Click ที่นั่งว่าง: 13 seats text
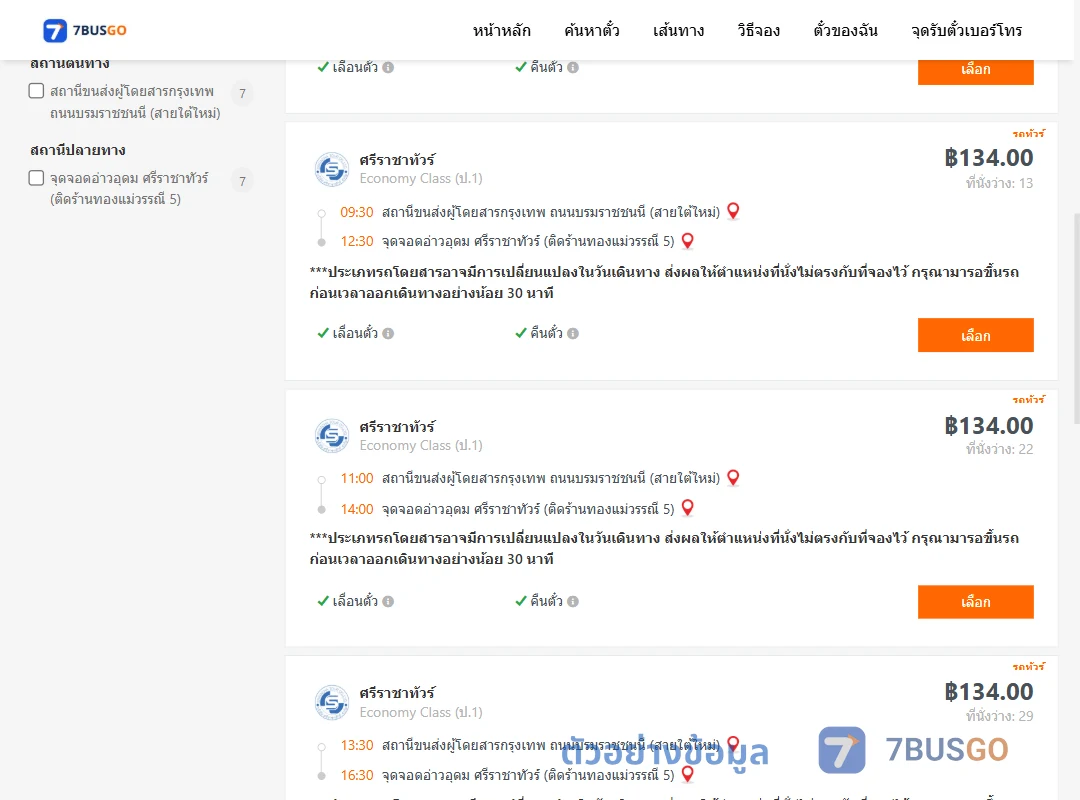 tap(999, 183)
